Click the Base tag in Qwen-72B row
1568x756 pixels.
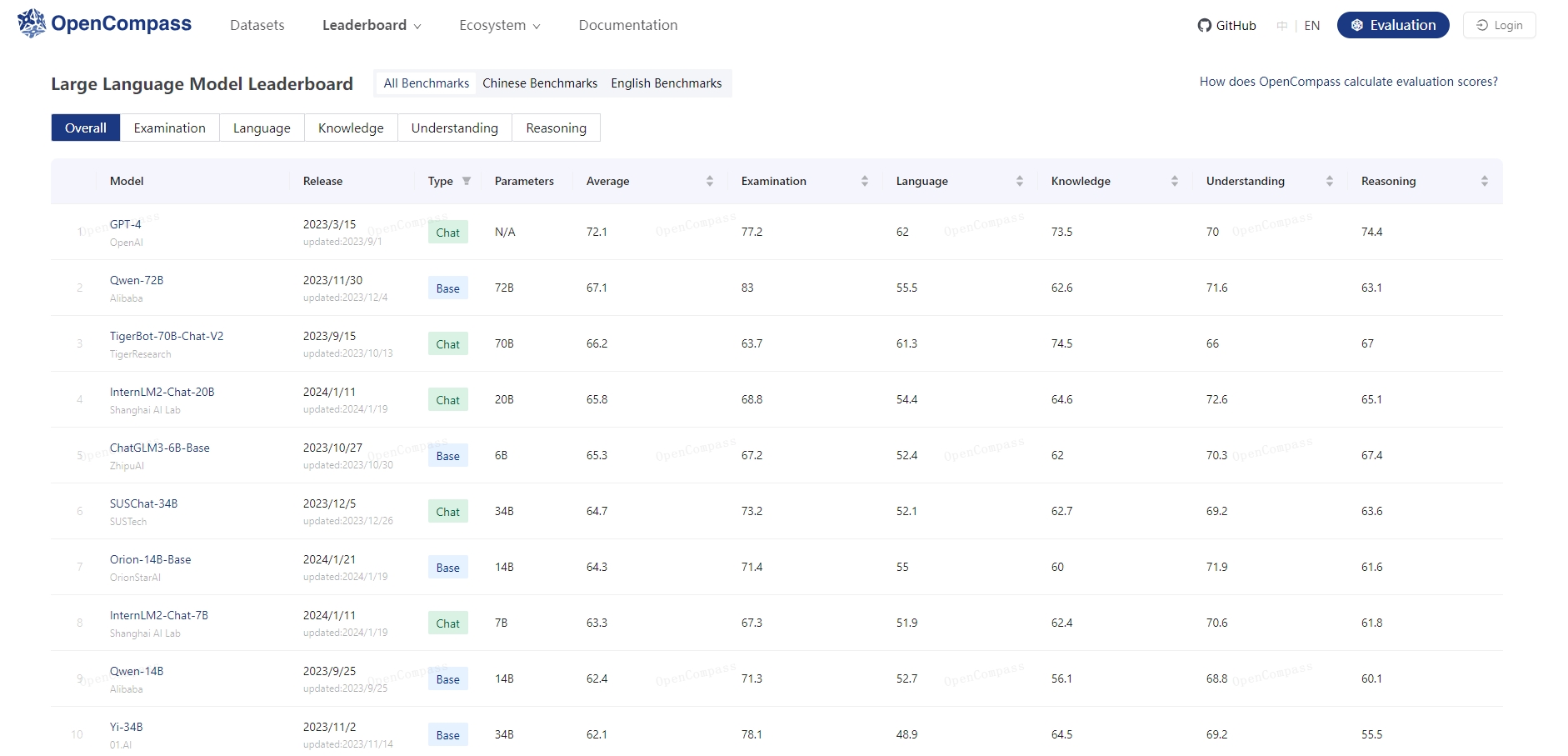448,288
